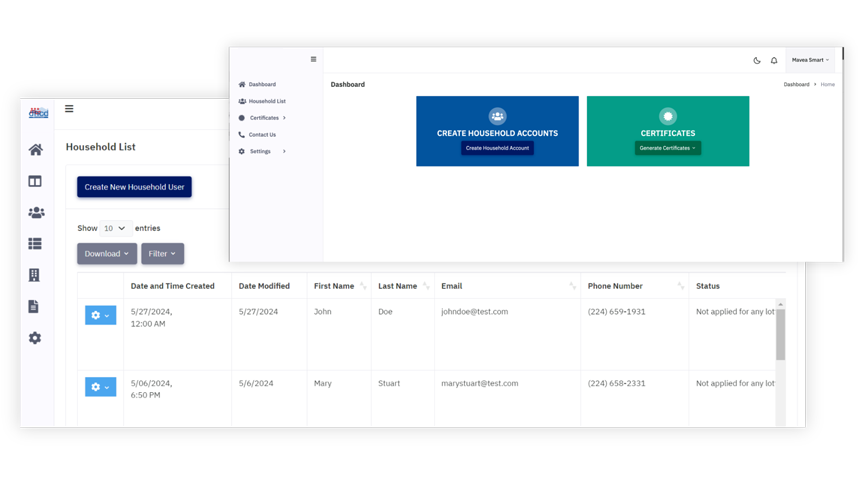Click the notification bell icon

774,61
